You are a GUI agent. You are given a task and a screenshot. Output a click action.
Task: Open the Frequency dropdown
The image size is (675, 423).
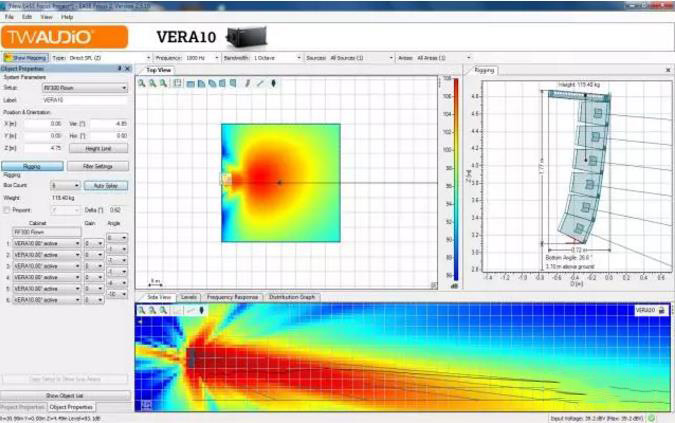tap(217, 58)
